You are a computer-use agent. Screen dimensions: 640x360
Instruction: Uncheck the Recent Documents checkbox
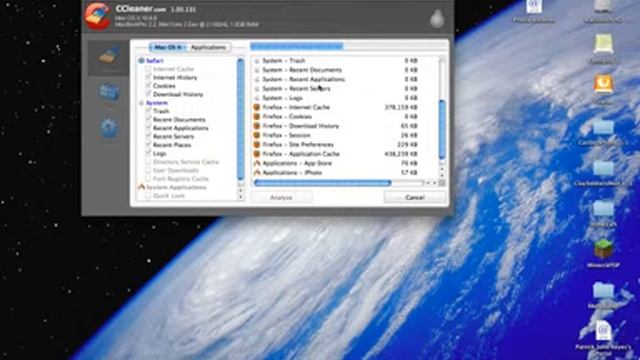point(149,120)
